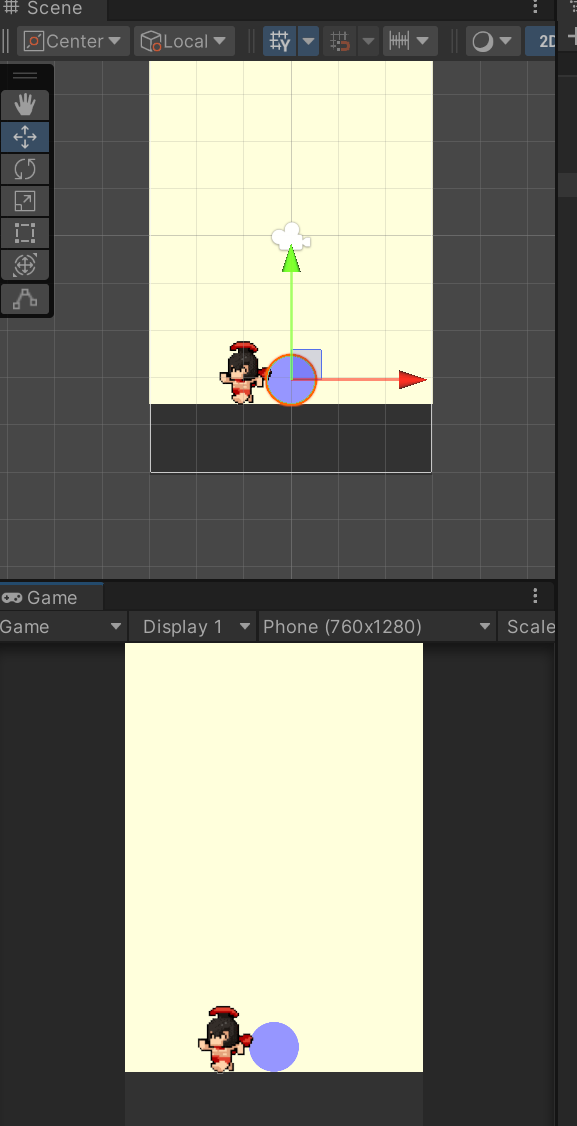Switch to the Scene tab

(53, 9)
